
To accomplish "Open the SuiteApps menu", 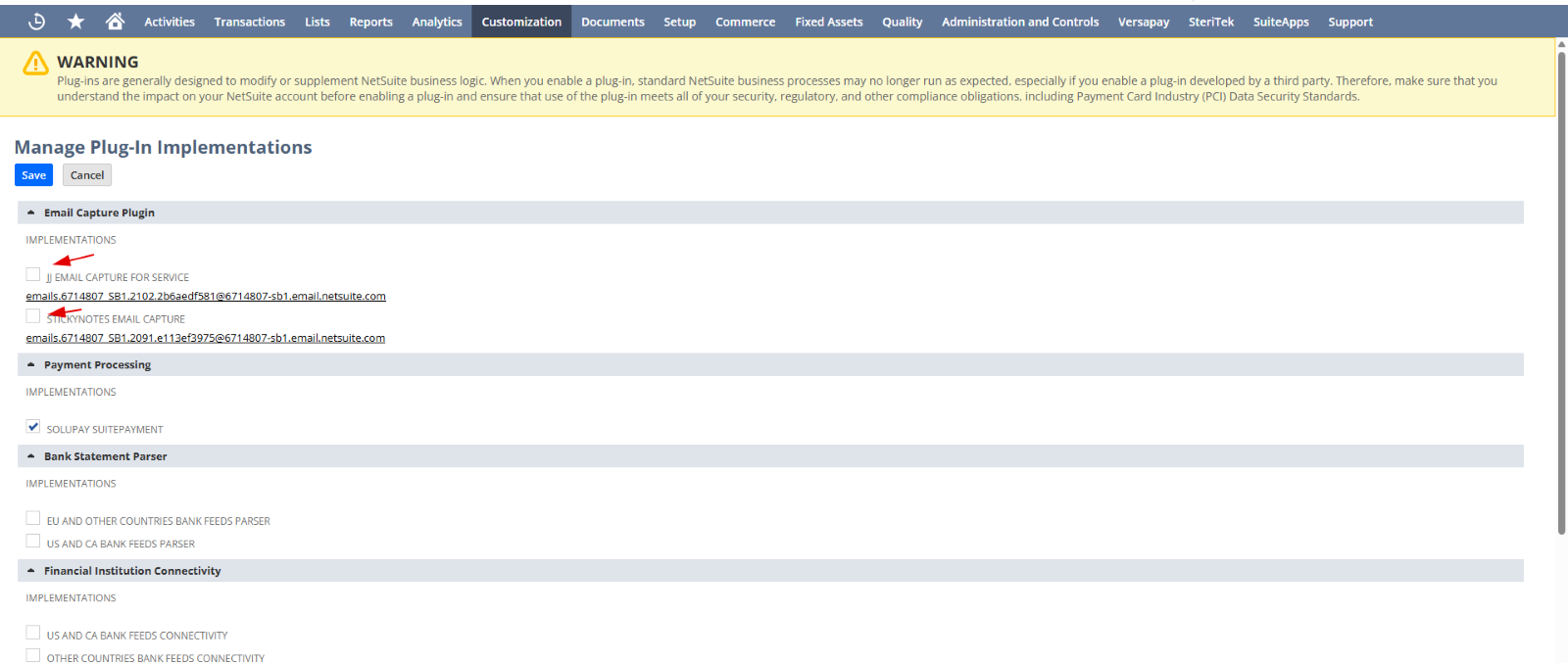I will point(1280,22).
